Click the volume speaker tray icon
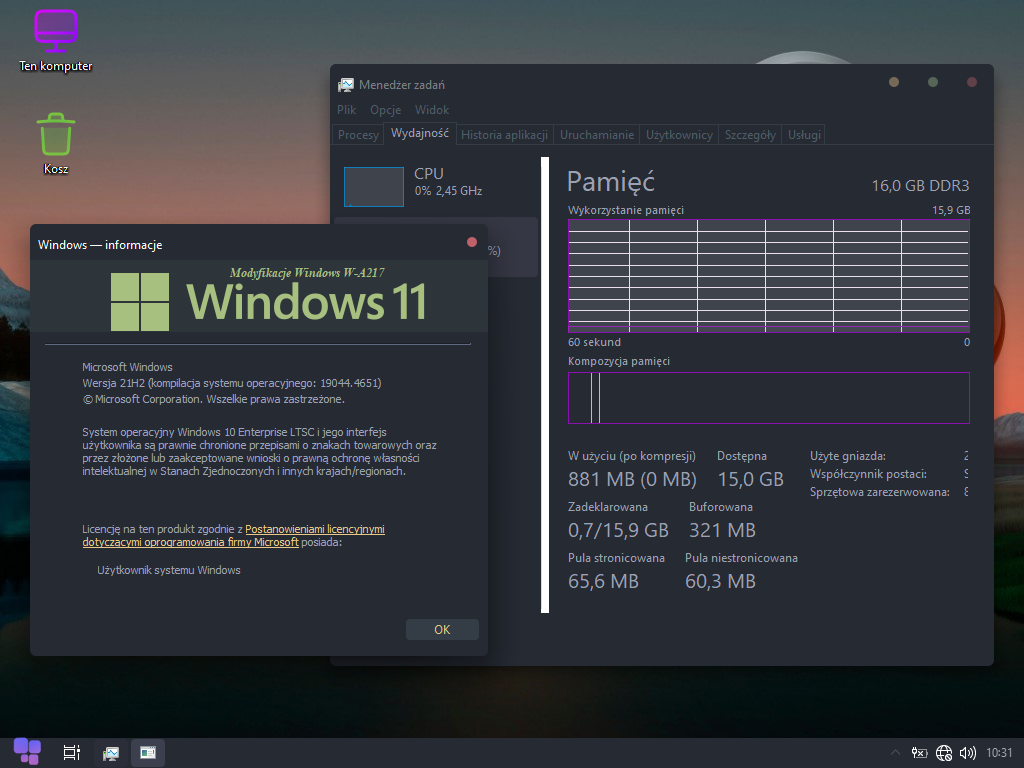The height and width of the screenshot is (768, 1024). (x=967, y=753)
